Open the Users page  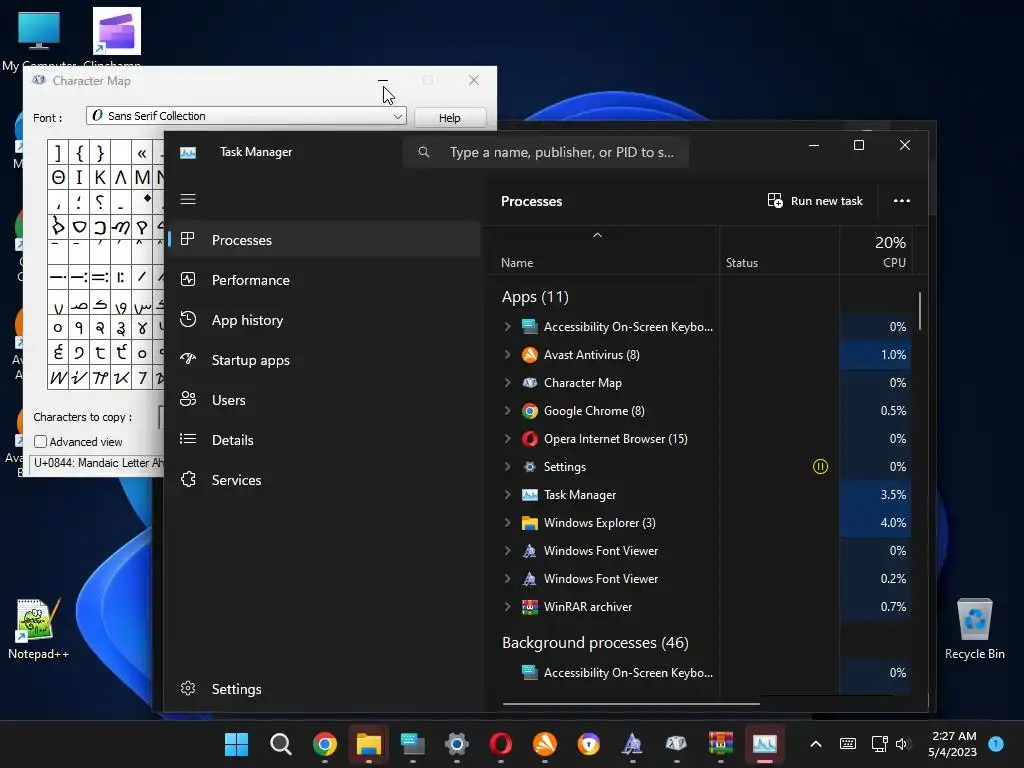[x=325, y=400]
